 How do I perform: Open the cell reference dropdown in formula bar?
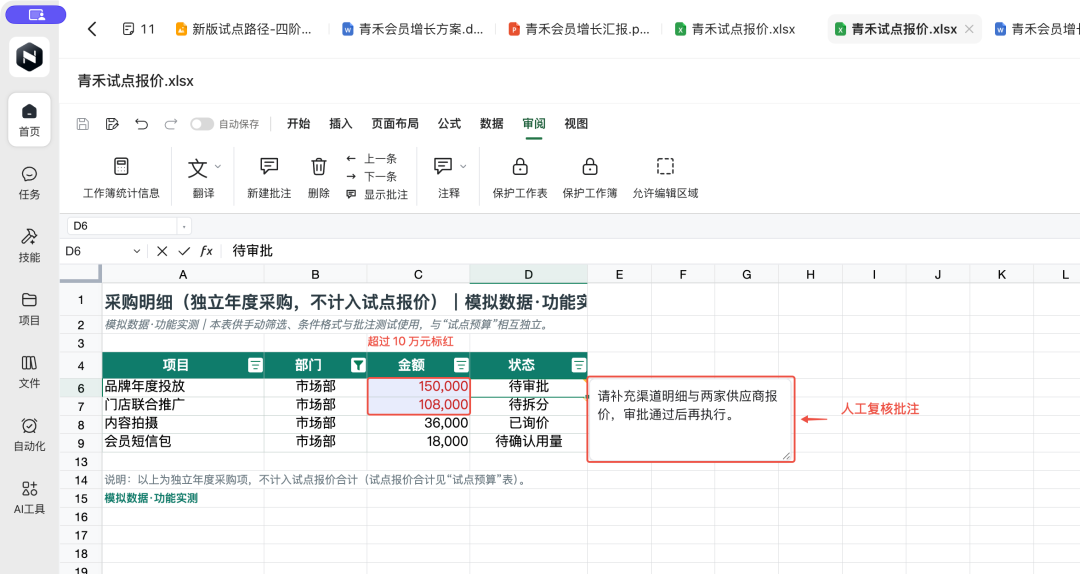[x=136, y=252]
